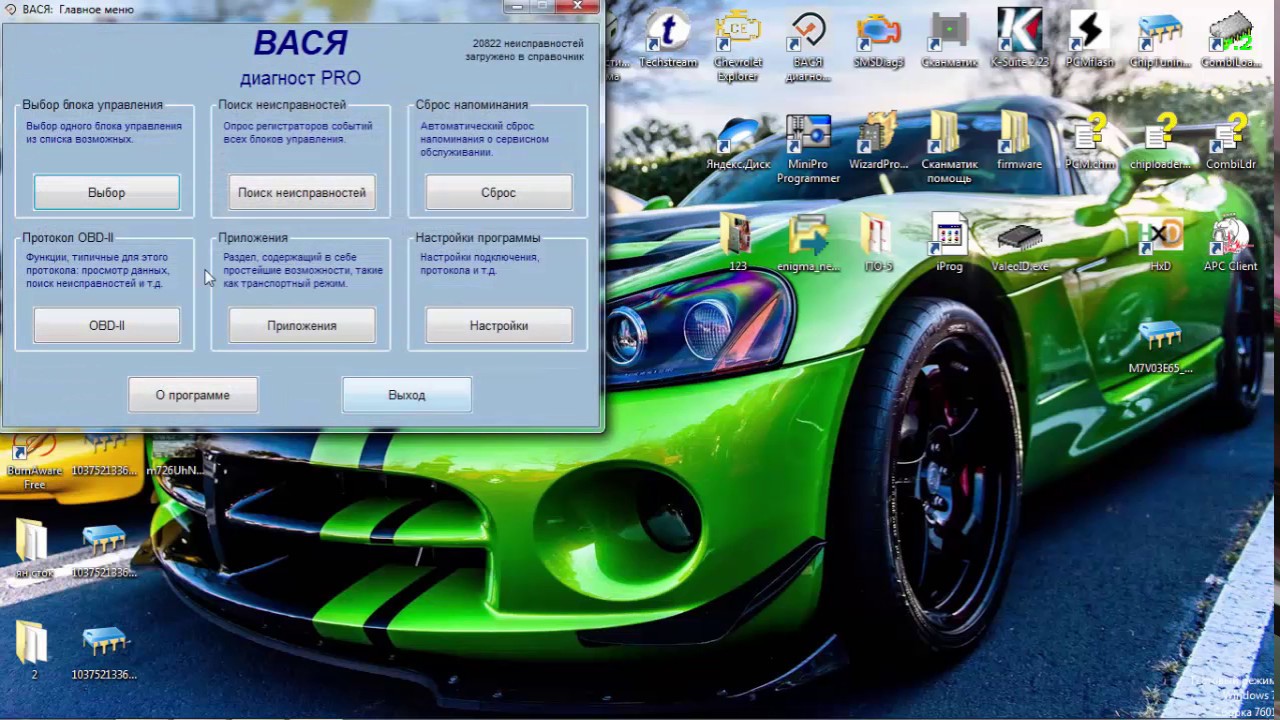
Task: Launch HxD hex editor shortcut
Action: [1160, 243]
